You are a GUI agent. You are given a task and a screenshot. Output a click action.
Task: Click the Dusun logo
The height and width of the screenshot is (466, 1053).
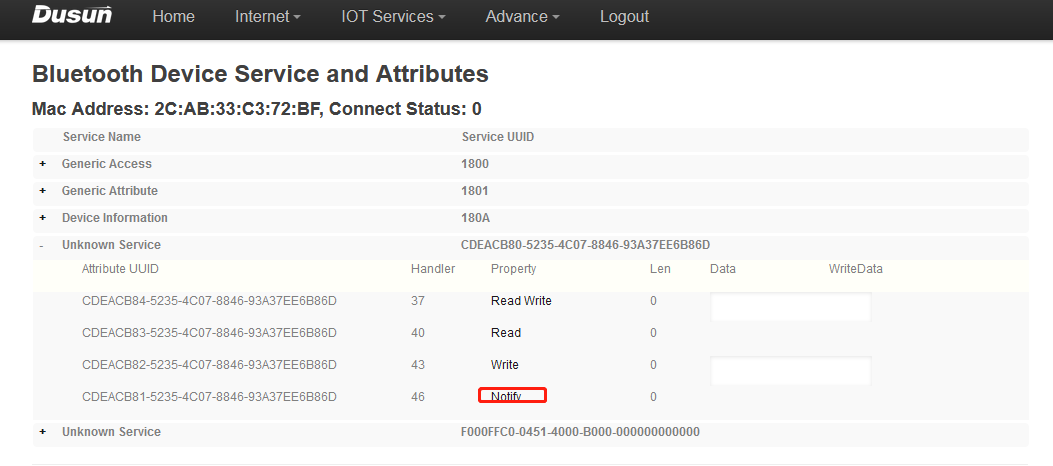[x=72, y=16]
